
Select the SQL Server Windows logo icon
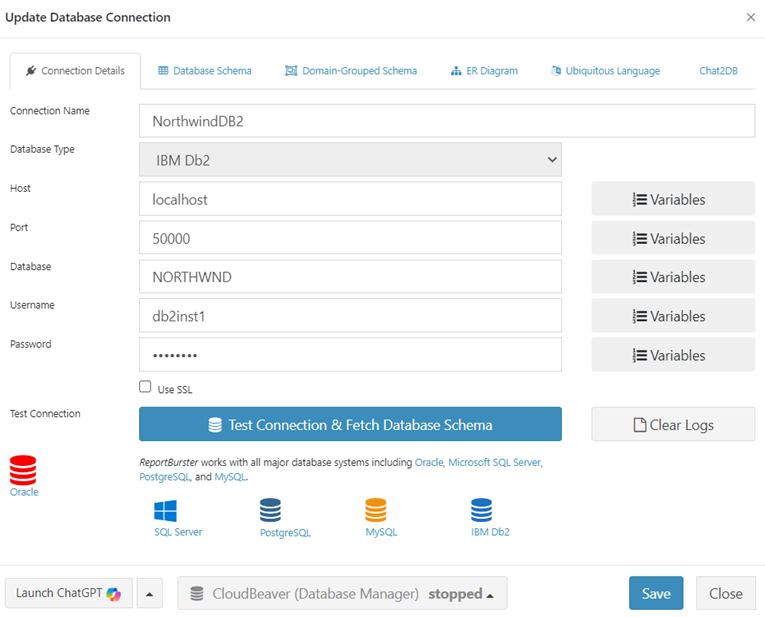pyautogui.click(x=165, y=511)
